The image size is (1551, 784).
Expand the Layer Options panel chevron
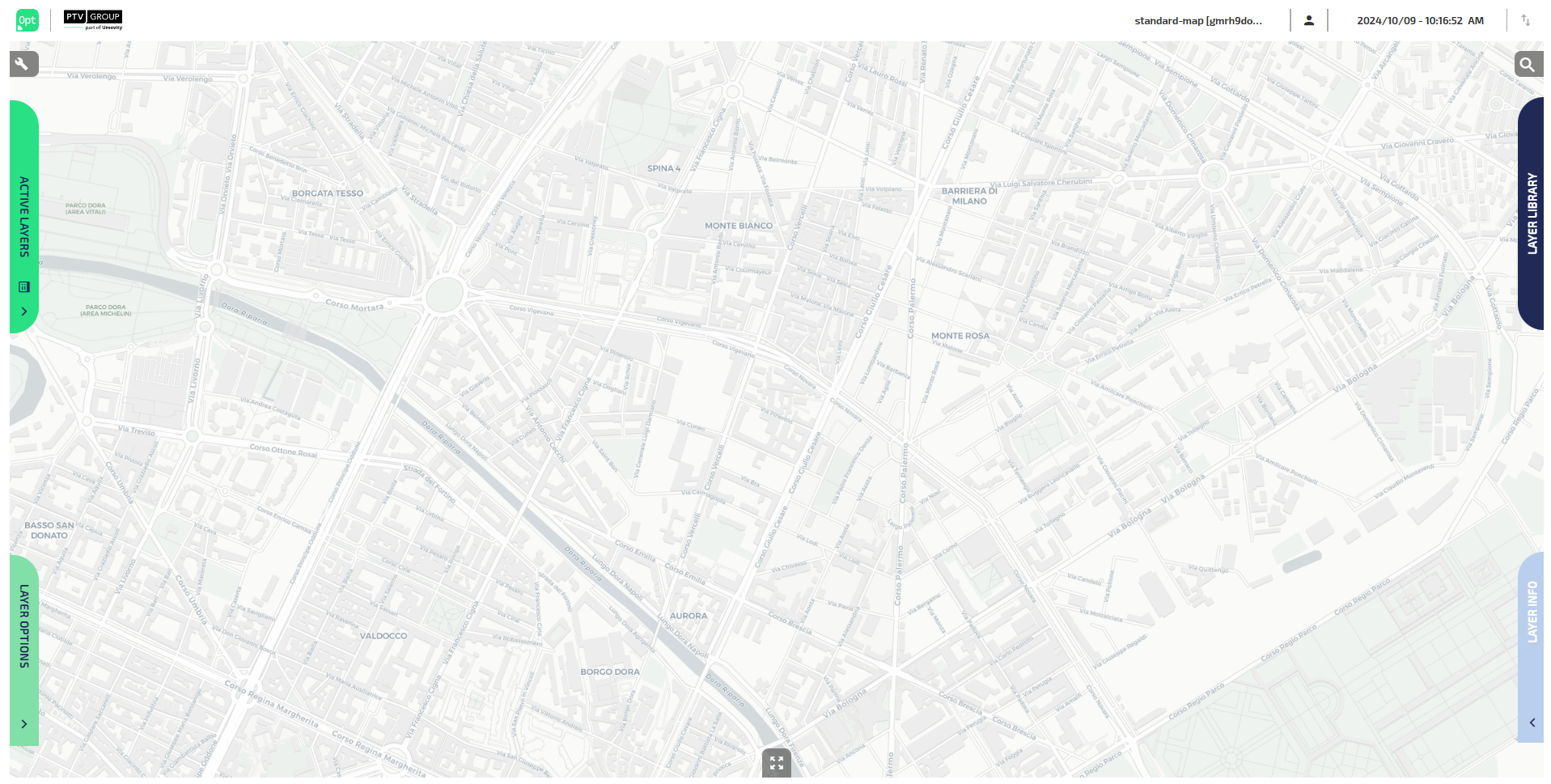tap(24, 724)
